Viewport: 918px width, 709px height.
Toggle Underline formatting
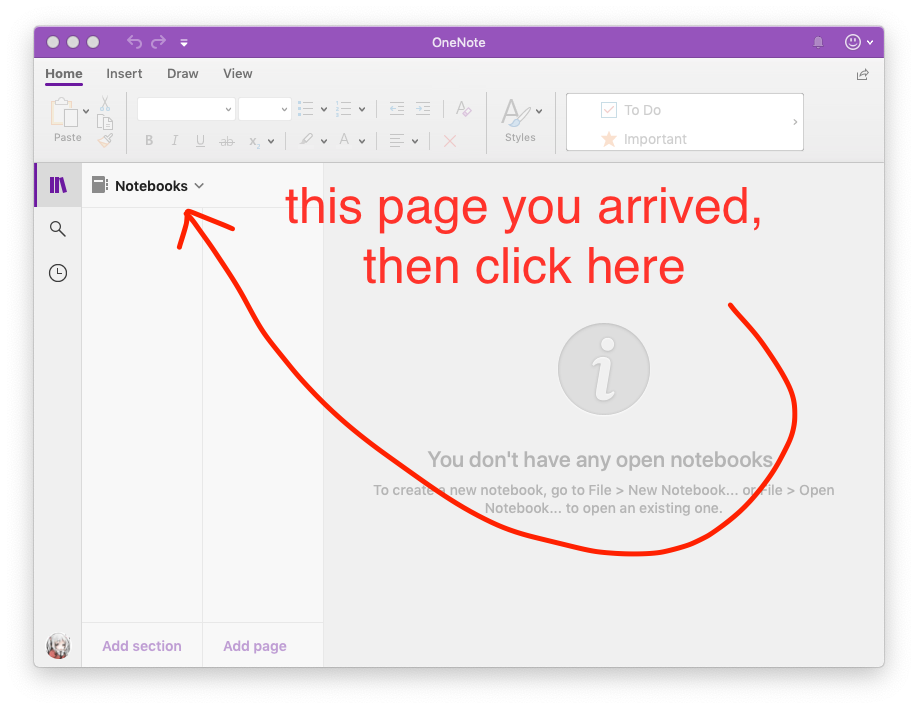coord(200,141)
